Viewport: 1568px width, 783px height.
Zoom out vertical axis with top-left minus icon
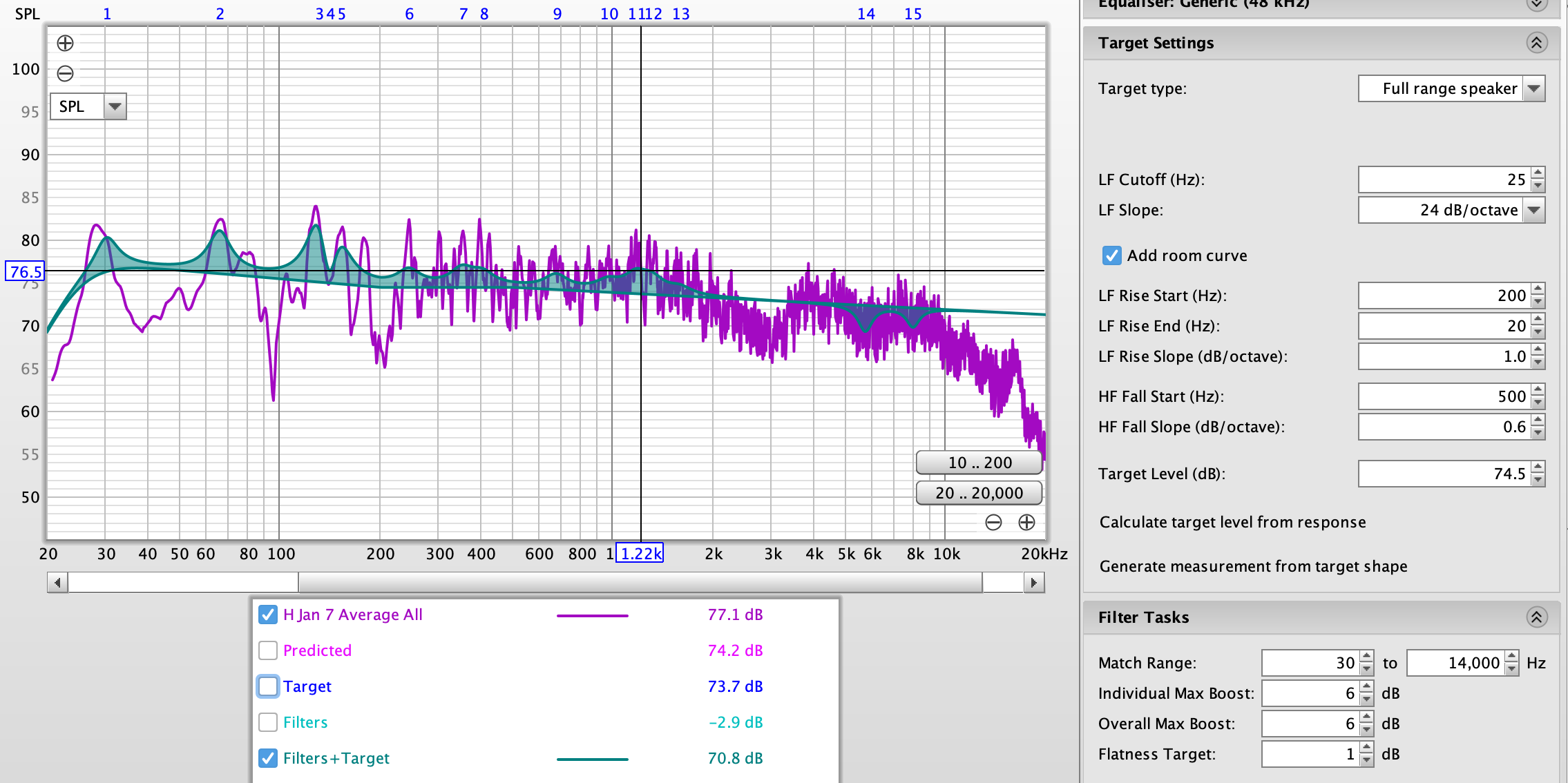tap(65, 73)
